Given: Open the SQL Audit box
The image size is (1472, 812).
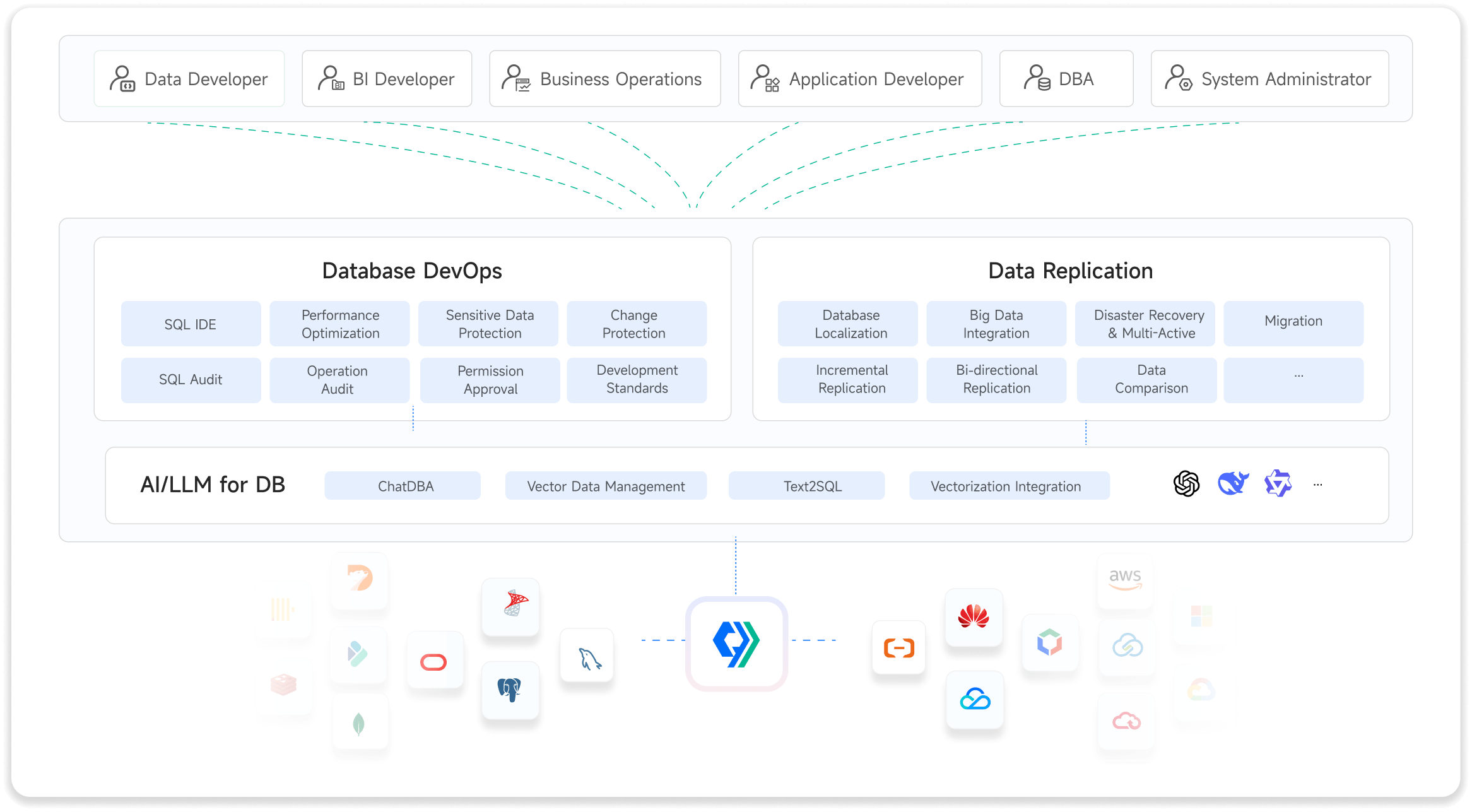Looking at the screenshot, I should (x=191, y=380).
